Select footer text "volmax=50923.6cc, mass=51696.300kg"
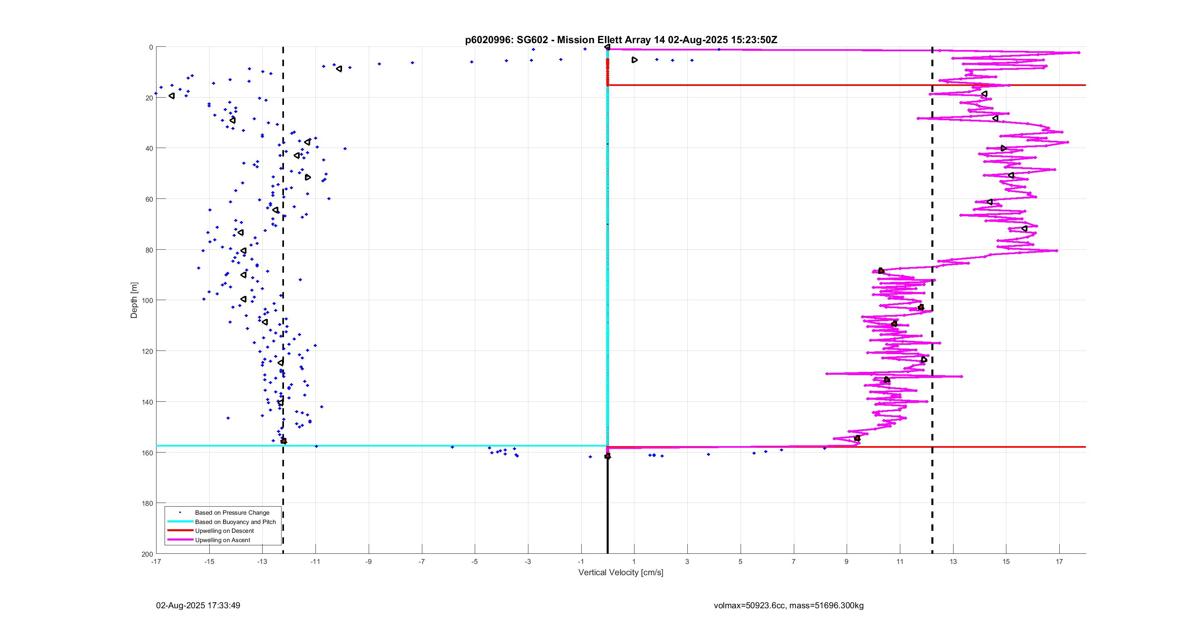 pyautogui.click(x=789, y=605)
